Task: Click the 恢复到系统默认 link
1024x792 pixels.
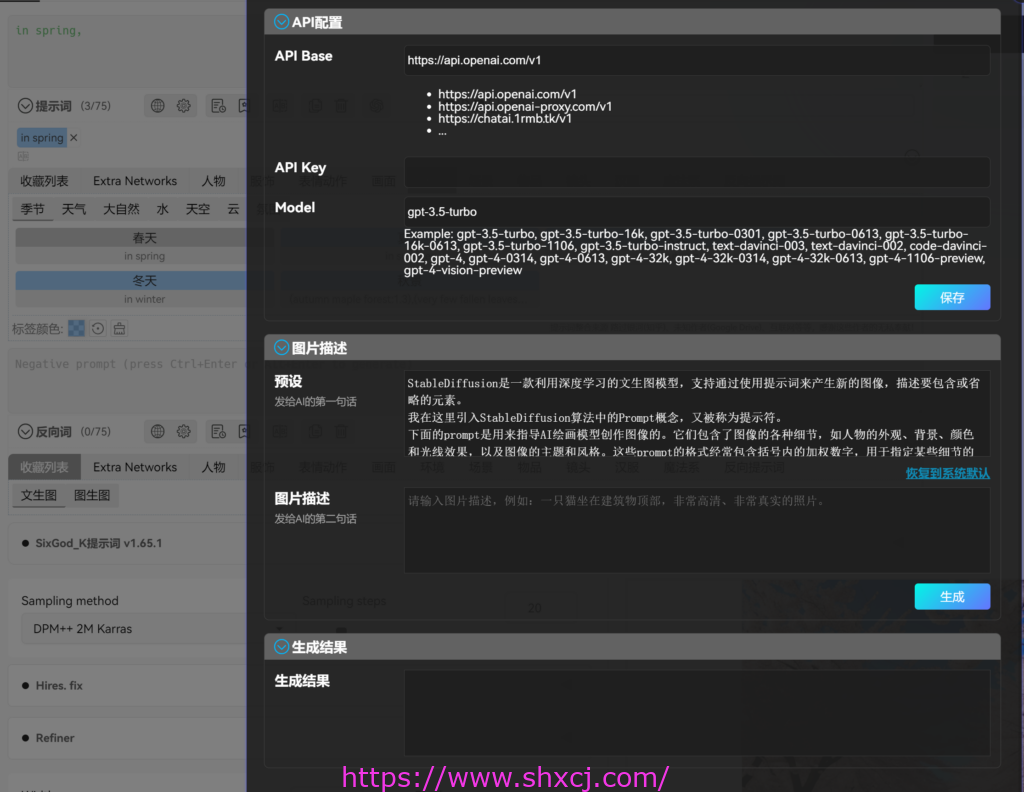Action: 946,472
